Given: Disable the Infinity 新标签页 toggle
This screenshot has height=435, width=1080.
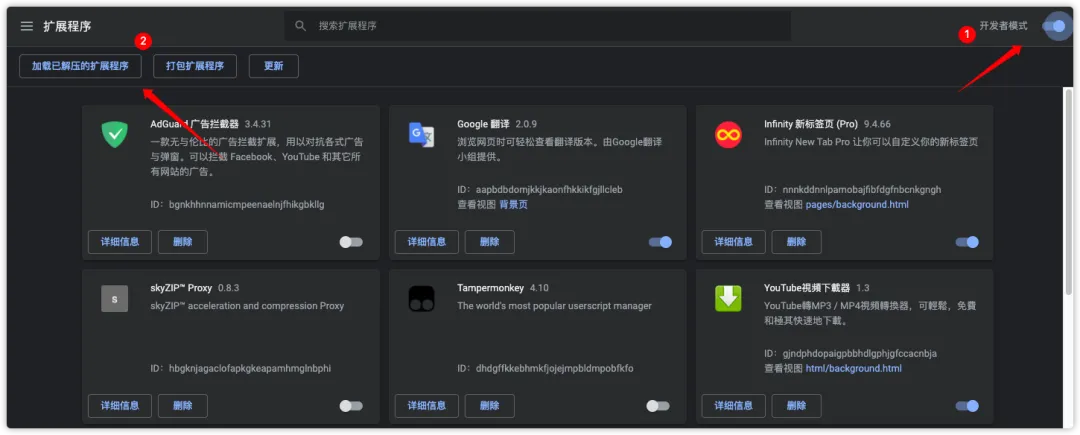Looking at the screenshot, I should [967, 242].
